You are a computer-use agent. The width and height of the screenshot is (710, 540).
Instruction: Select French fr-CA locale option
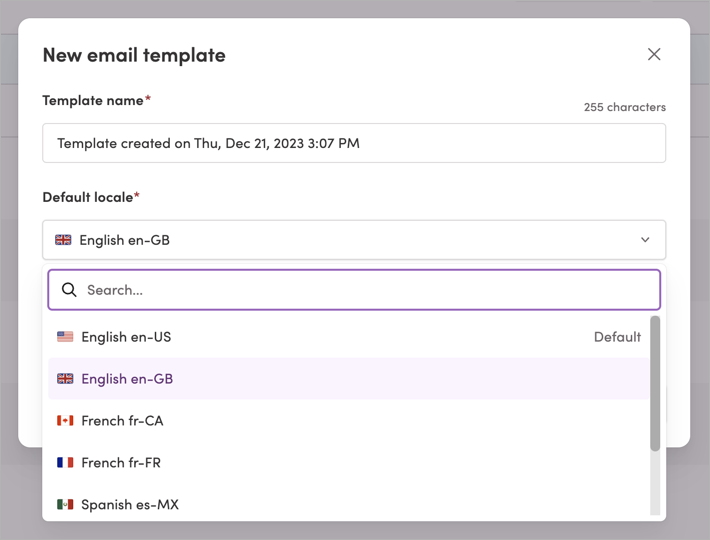tap(349, 421)
